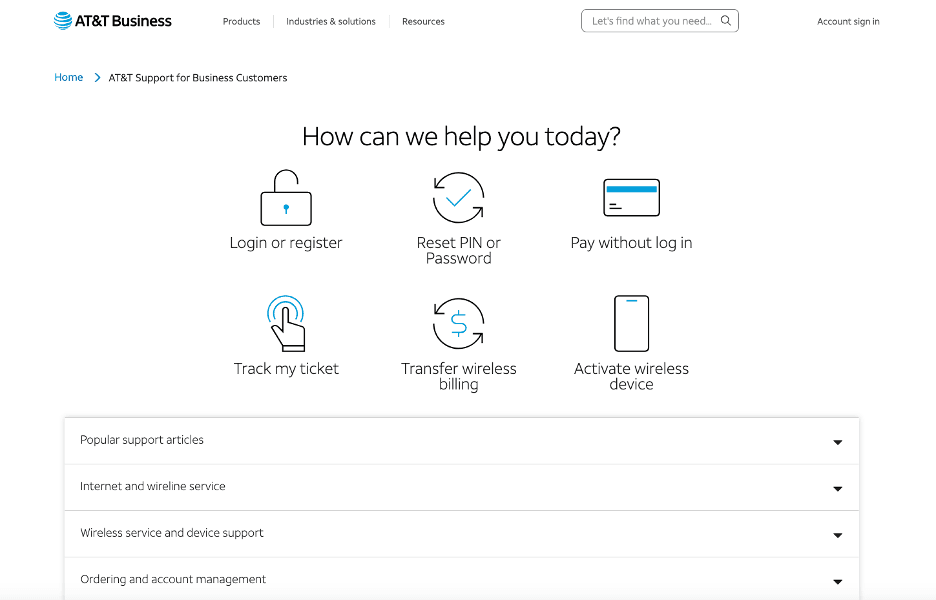Click the Transfer wireless billing dollar icon
This screenshot has height=600, width=936.
[x=459, y=322]
